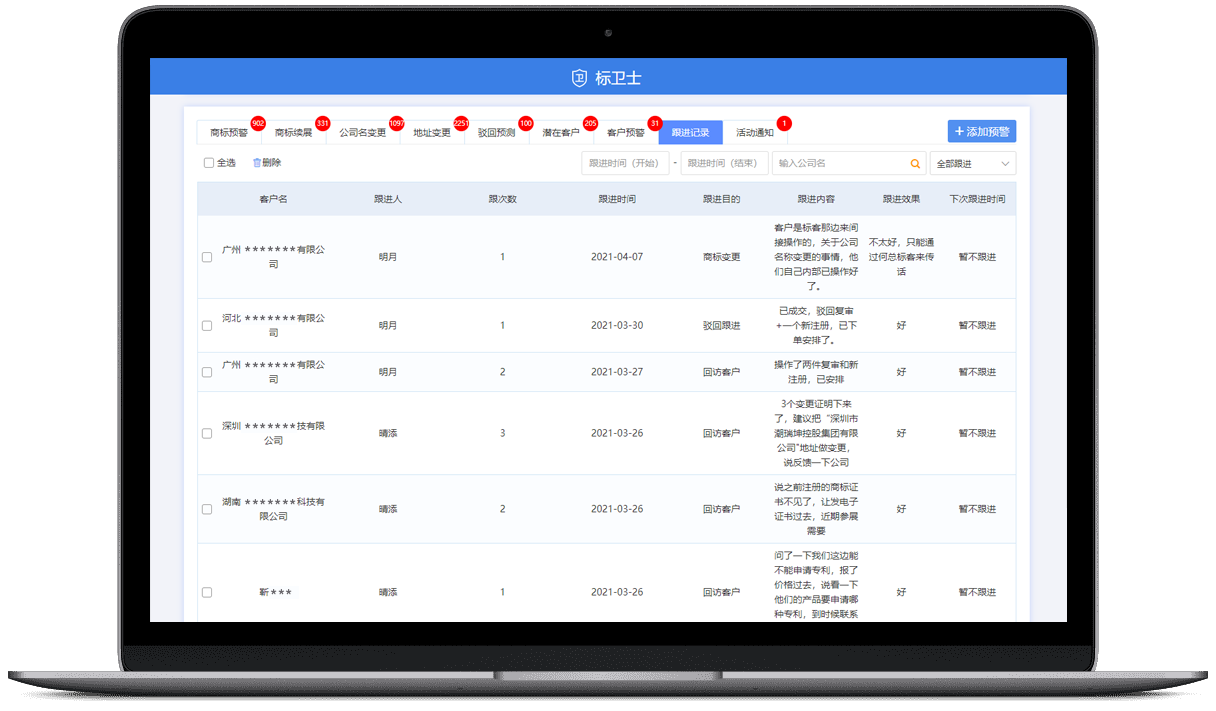Click the trash icon beside 删除
1216x711 pixels.
click(257, 163)
